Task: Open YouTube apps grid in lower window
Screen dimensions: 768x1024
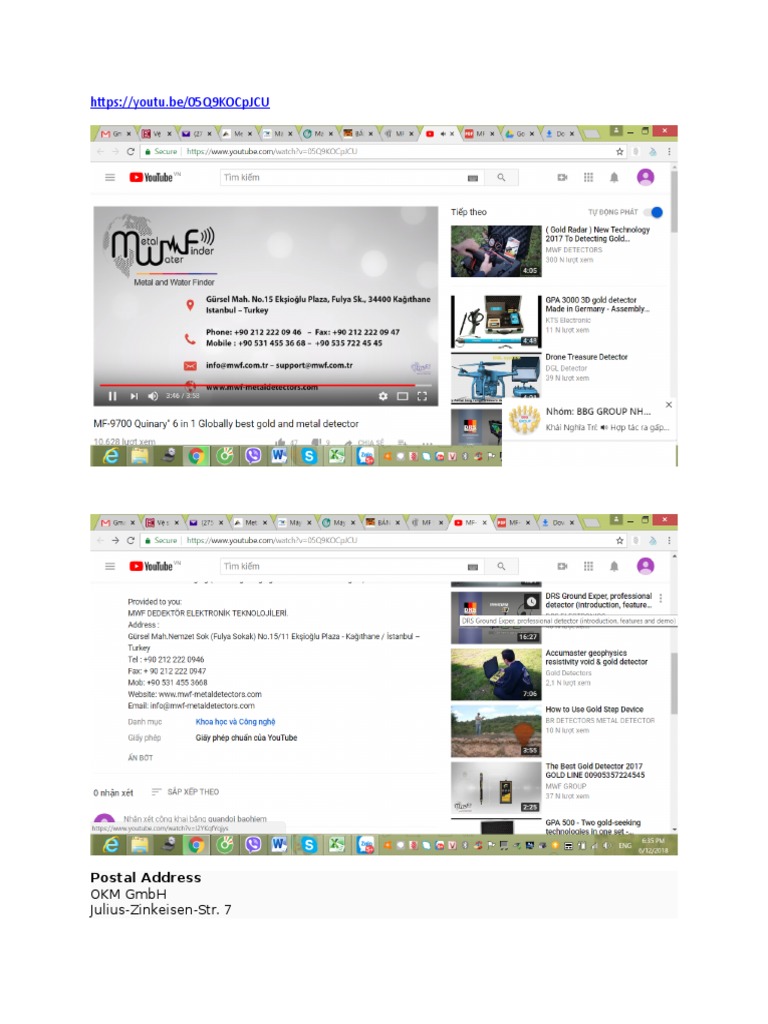Action: click(x=588, y=566)
